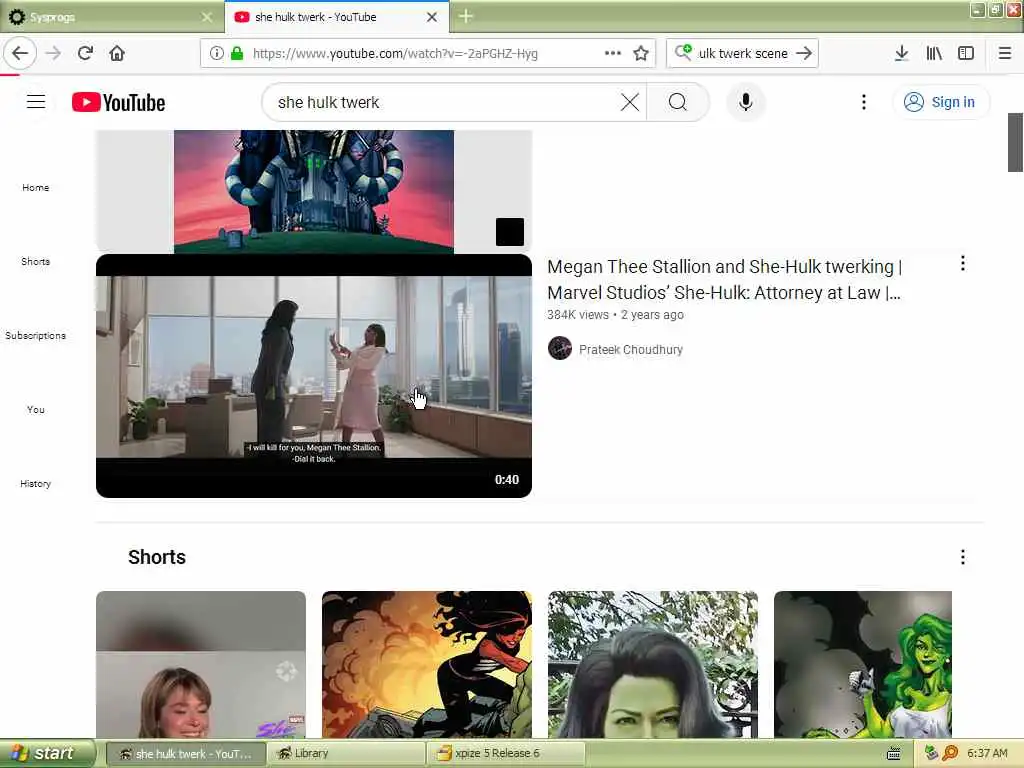Go to YouTube home via the logo

point(118,103)
